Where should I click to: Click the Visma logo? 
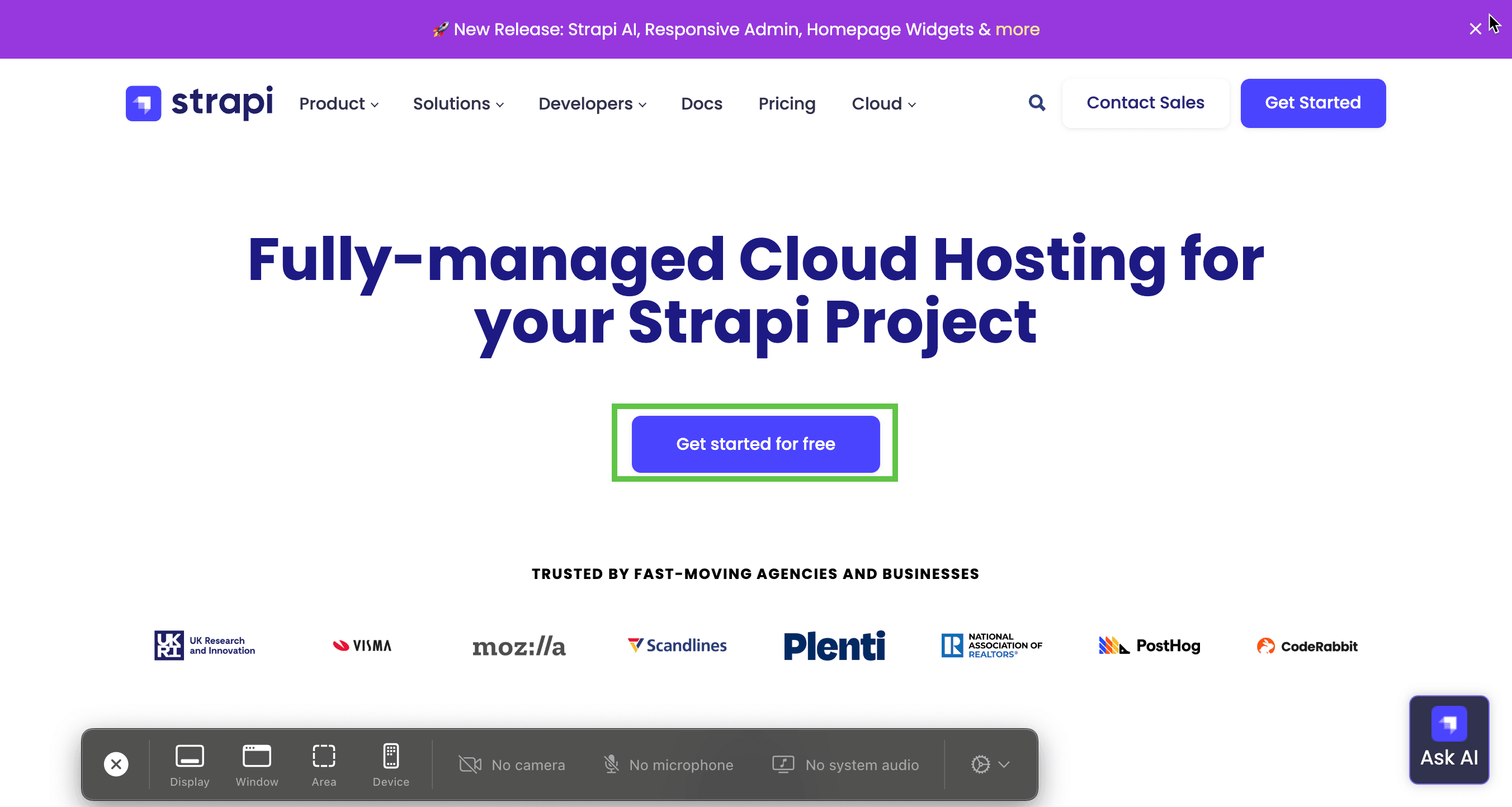point(362,645)
